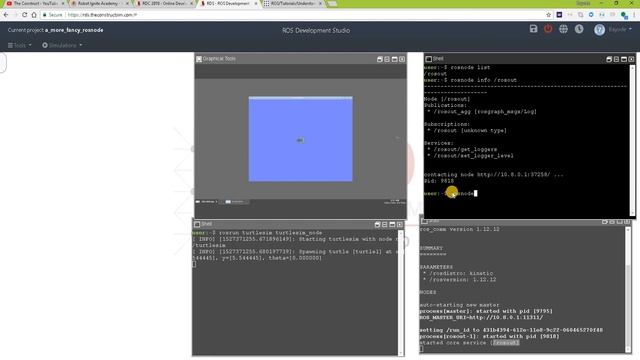Open the Chrome three-dot menu
640x360 pixels.
click(635, 15)
